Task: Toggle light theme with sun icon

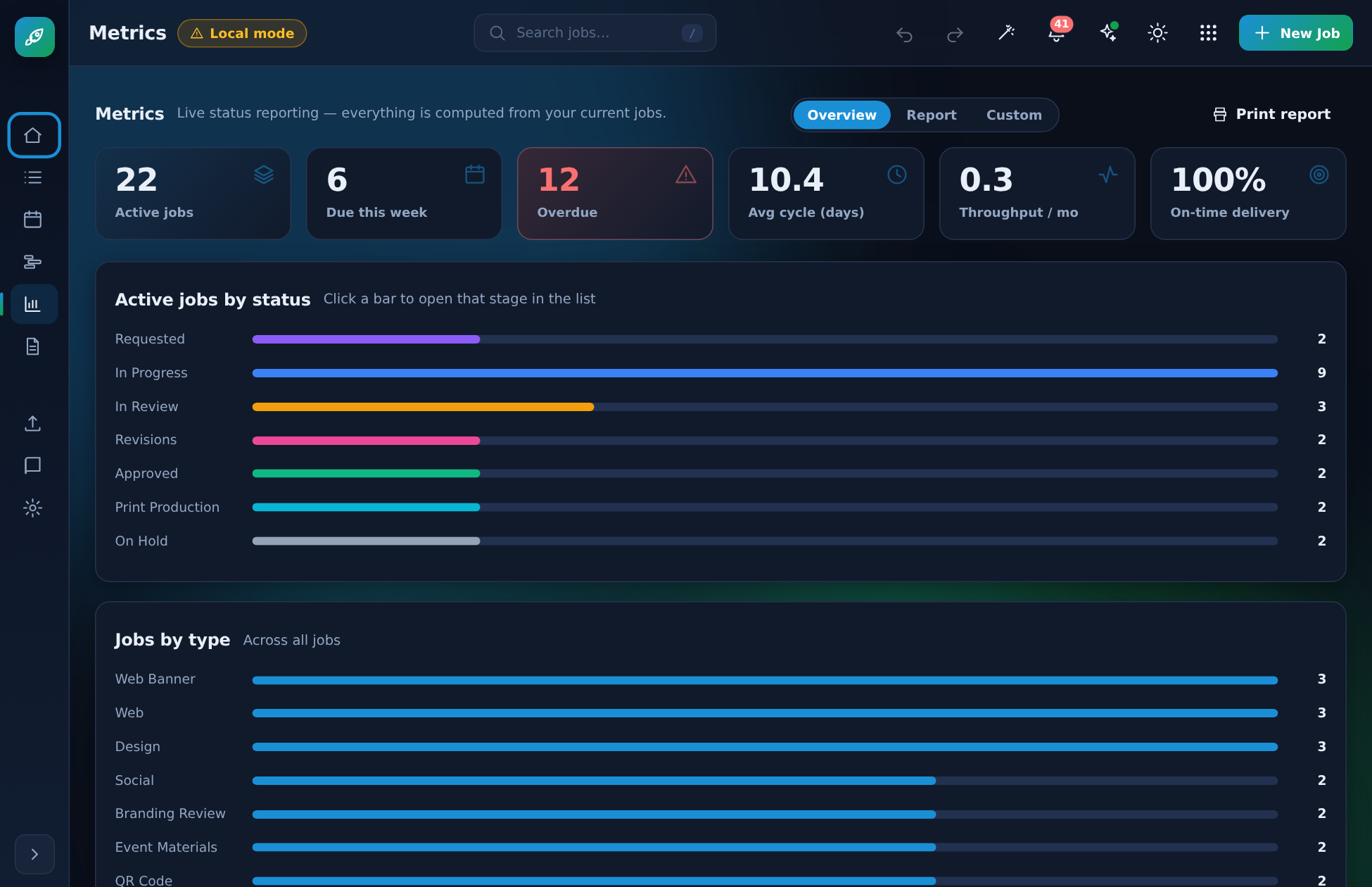Action: [x=1157, y=32]
